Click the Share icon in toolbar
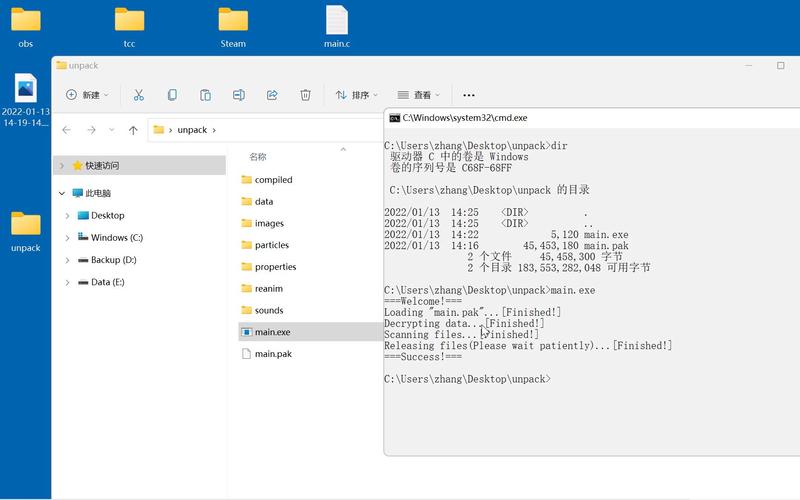The height and width of the screenshot is (500, 800). tap(272, 95)
